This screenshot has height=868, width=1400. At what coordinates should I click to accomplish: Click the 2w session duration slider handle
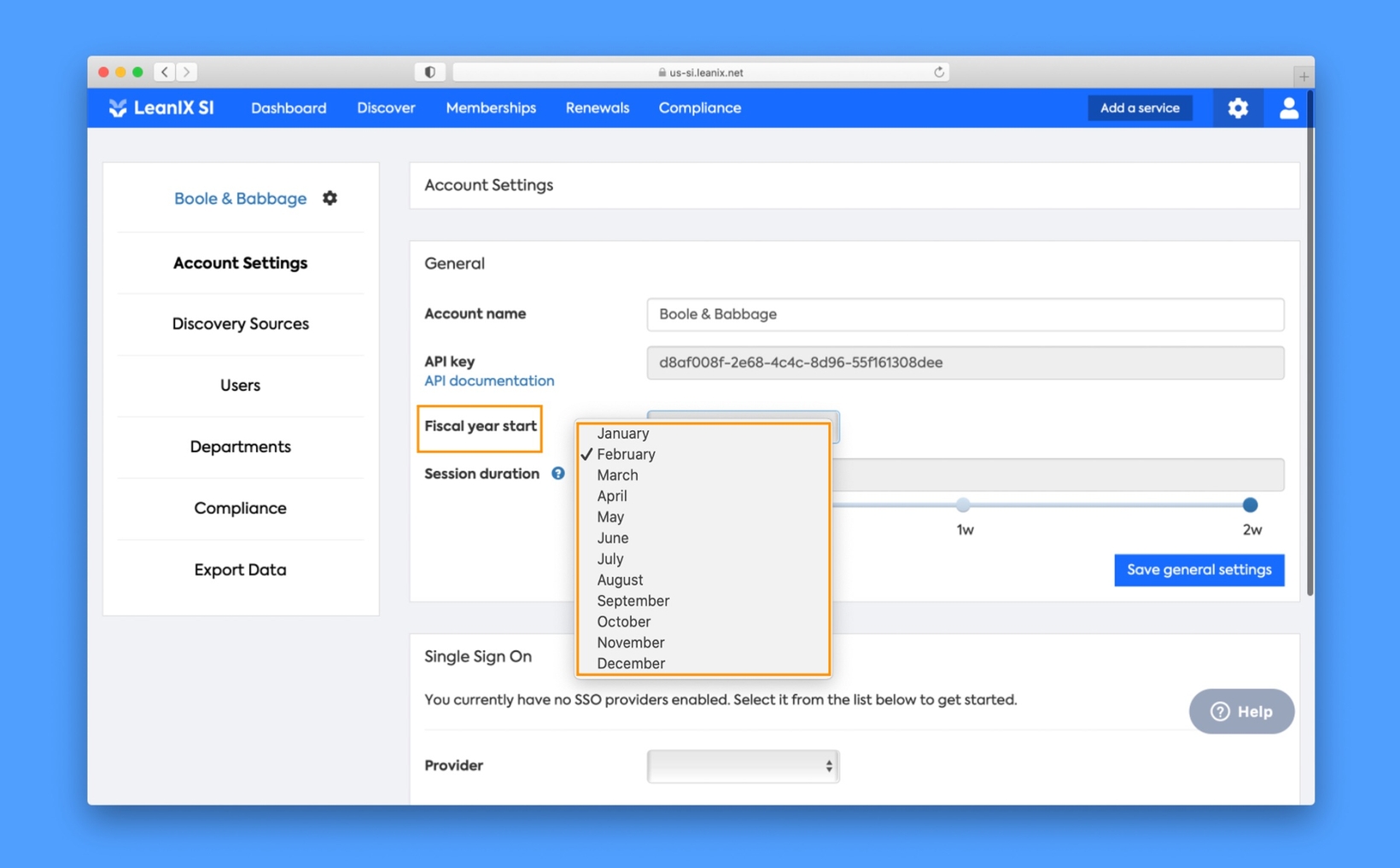[1250, 505]
